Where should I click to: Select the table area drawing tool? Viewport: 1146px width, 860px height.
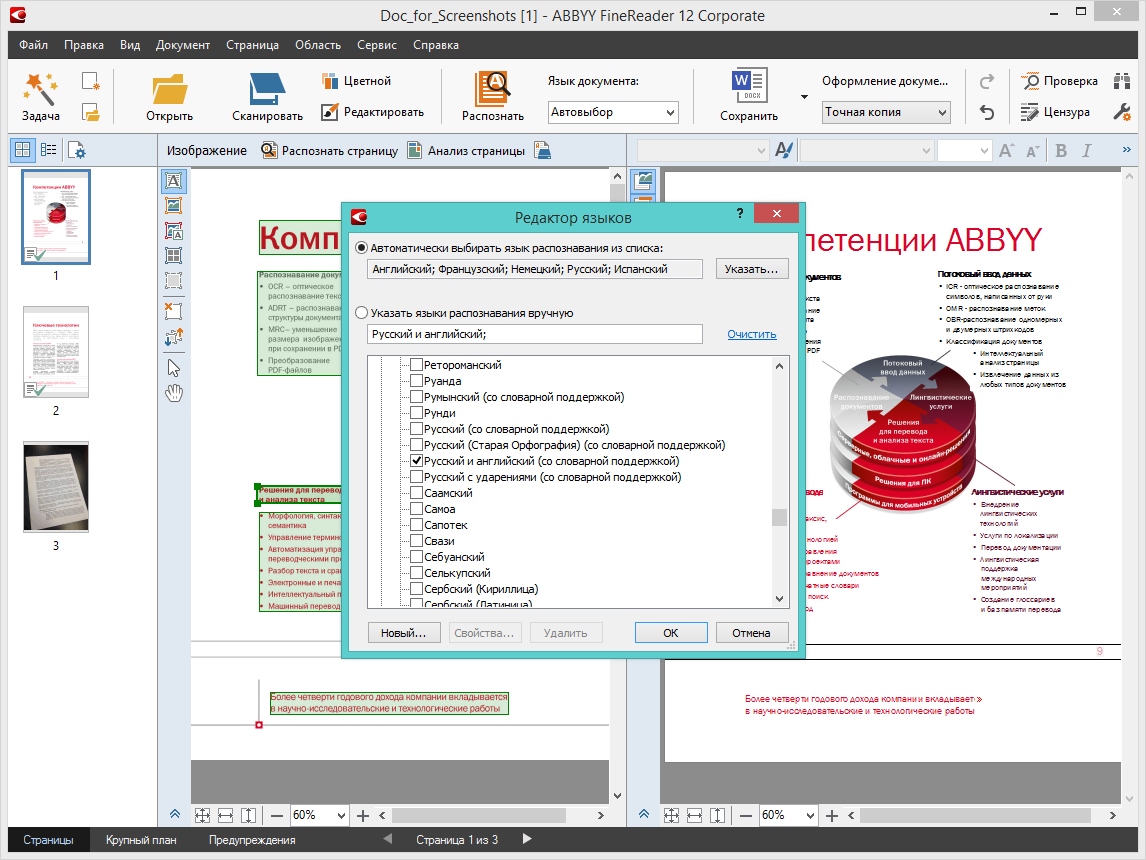173,255
